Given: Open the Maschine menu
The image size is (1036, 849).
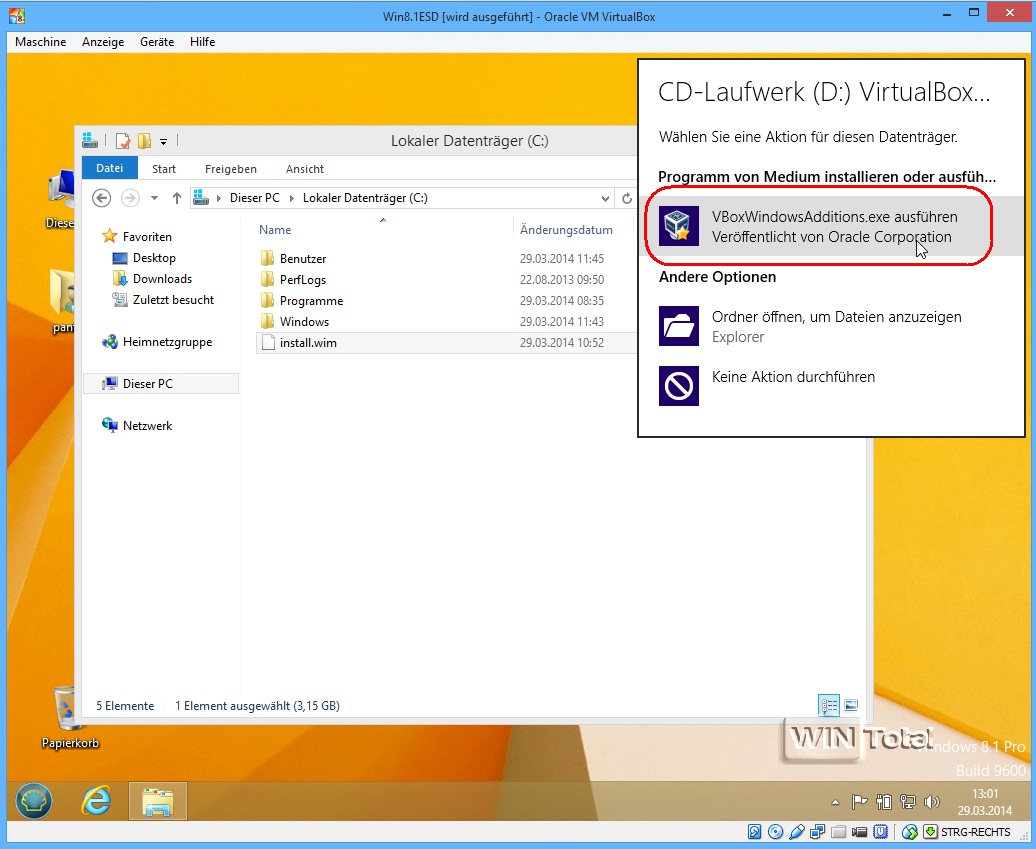Looking at the screenshot, I should tap(40, 42).
